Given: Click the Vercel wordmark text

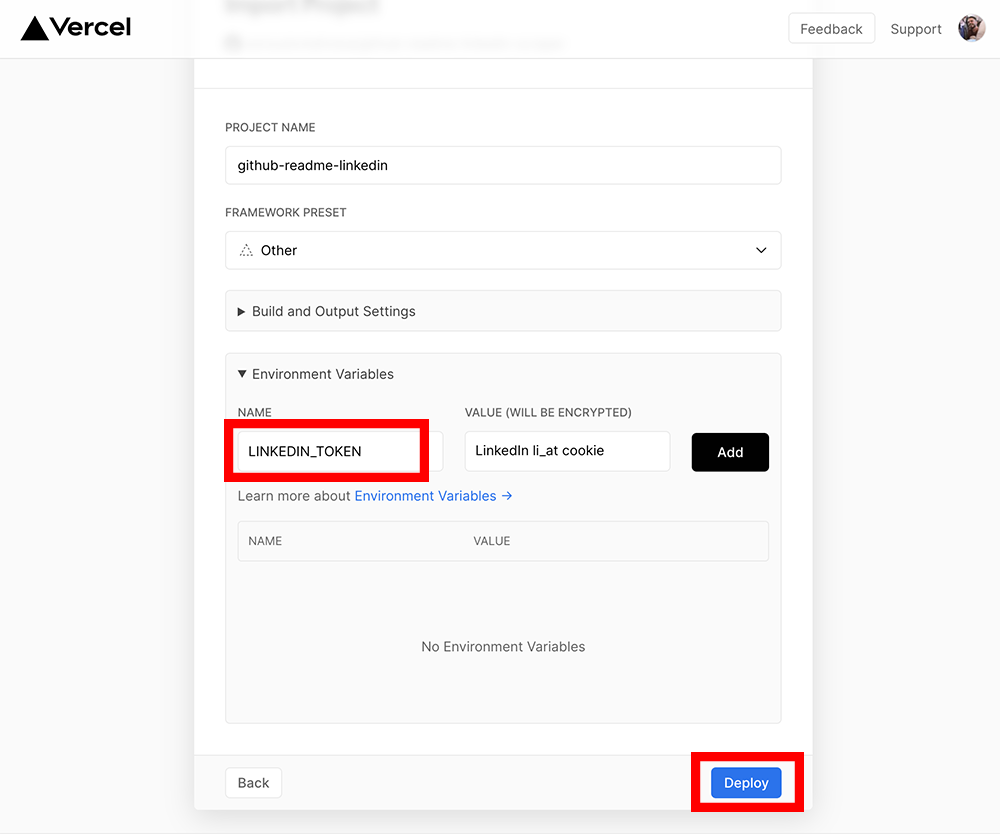Looking at the screenshot, I should point(91,27).
